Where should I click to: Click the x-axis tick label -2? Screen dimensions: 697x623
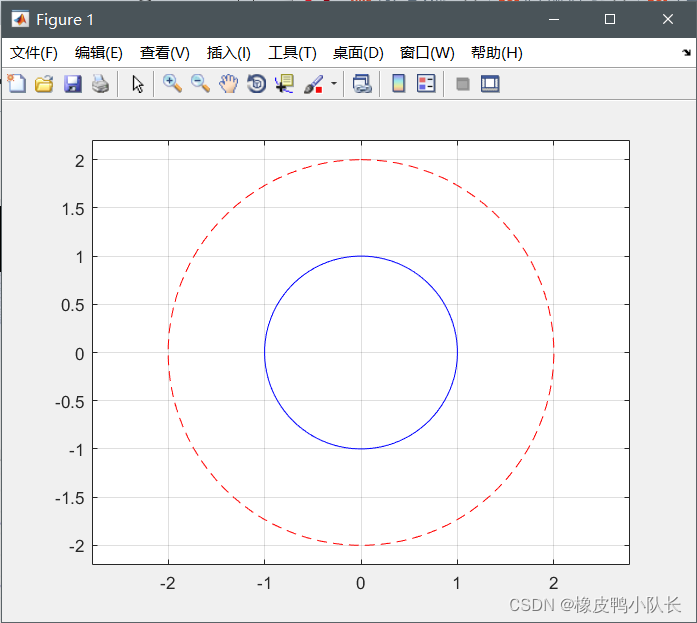point(168,583)
